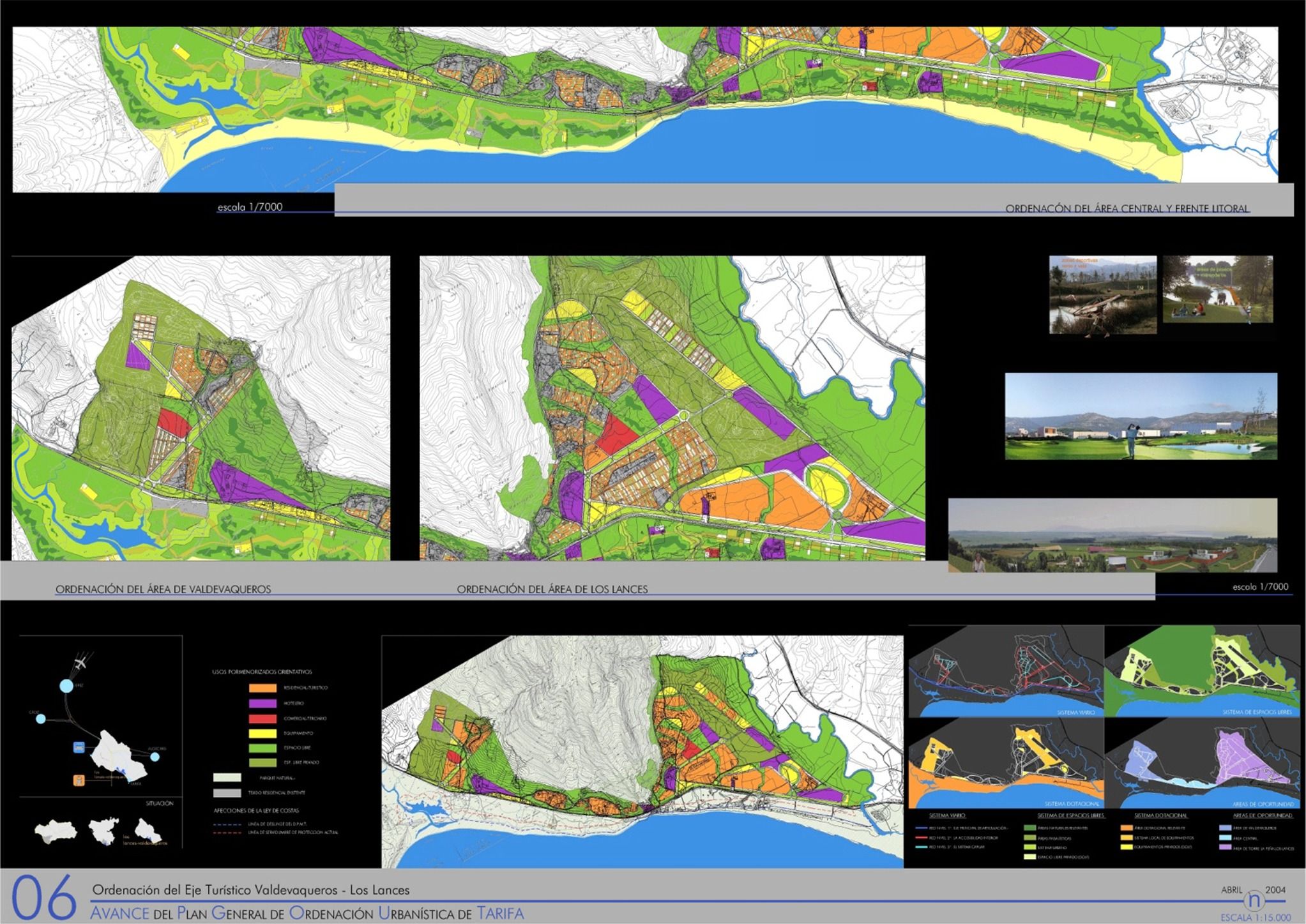Click the 'SITUACIÓN' label

click(160, 803)
